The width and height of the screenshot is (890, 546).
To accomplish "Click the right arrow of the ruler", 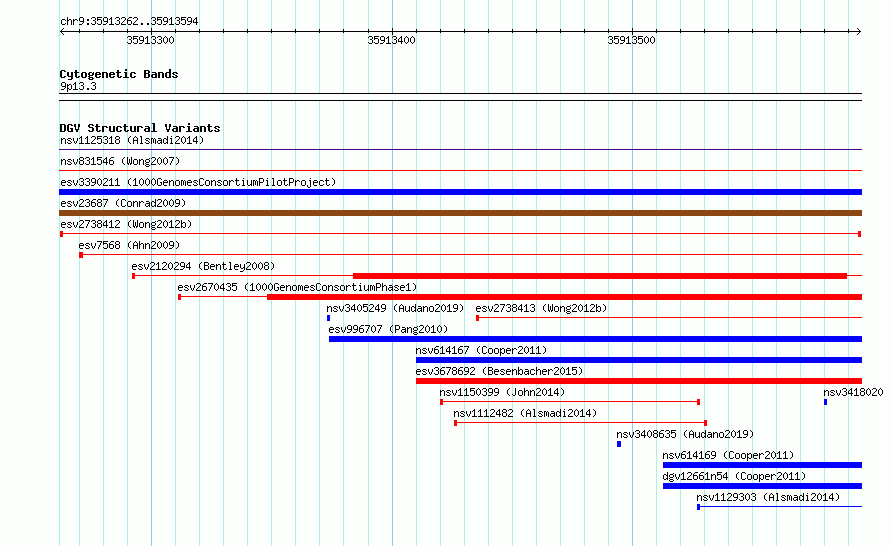I will coord(858,32).
